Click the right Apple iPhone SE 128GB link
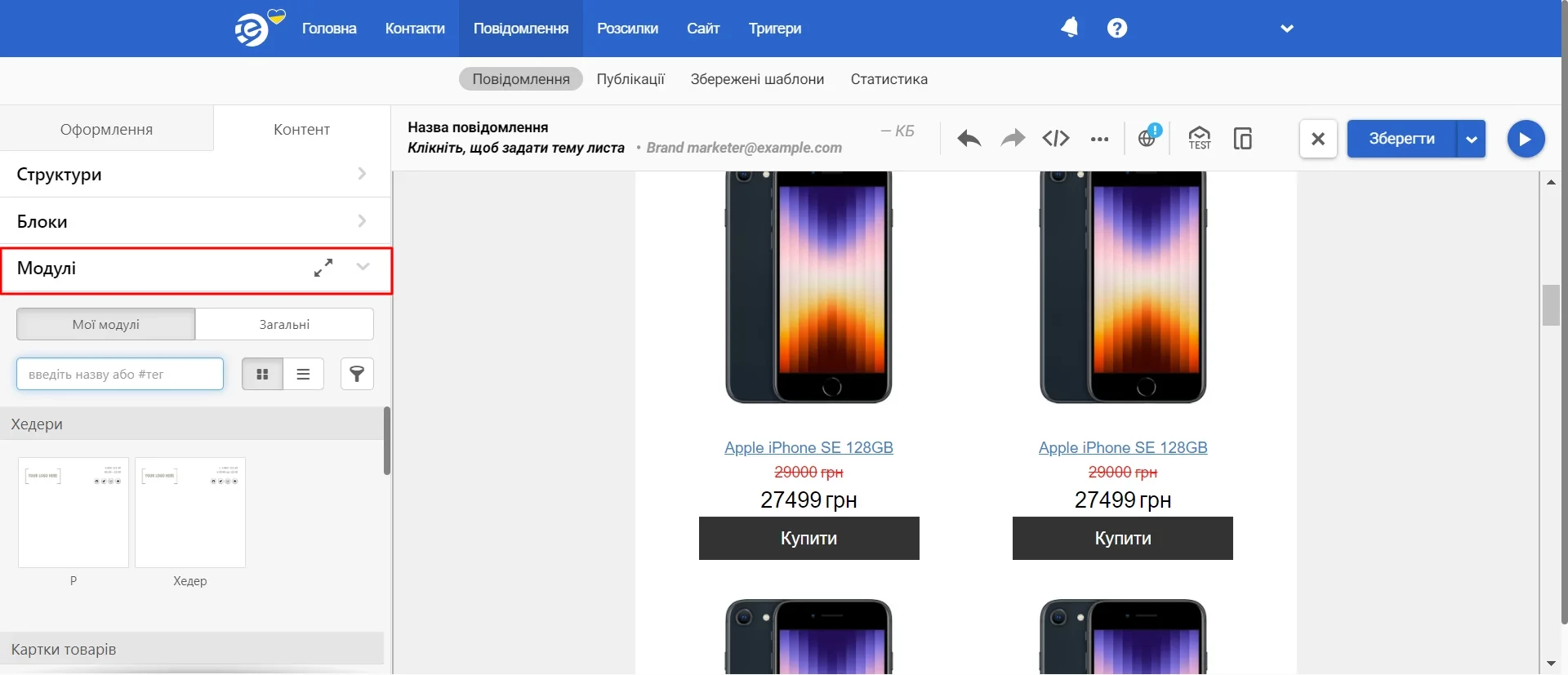 click(x=1123, y=447)
